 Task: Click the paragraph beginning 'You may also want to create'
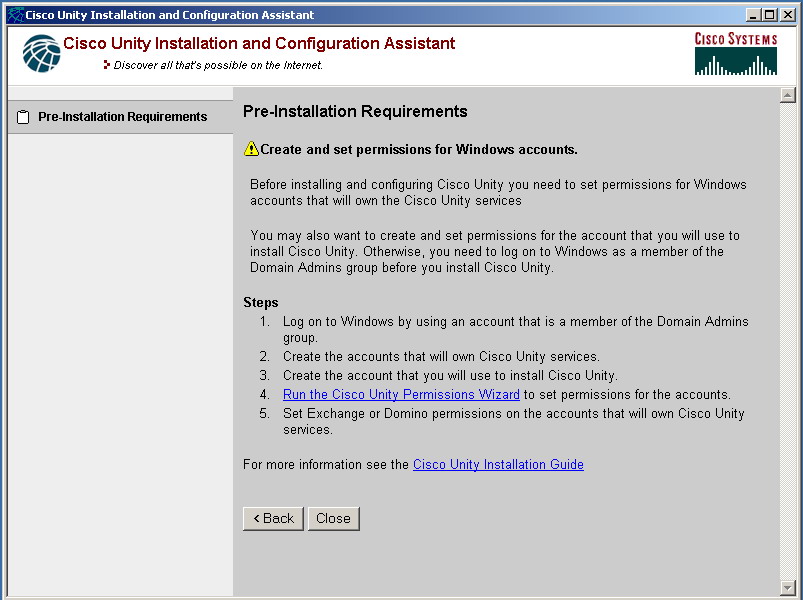coord(495,251)
